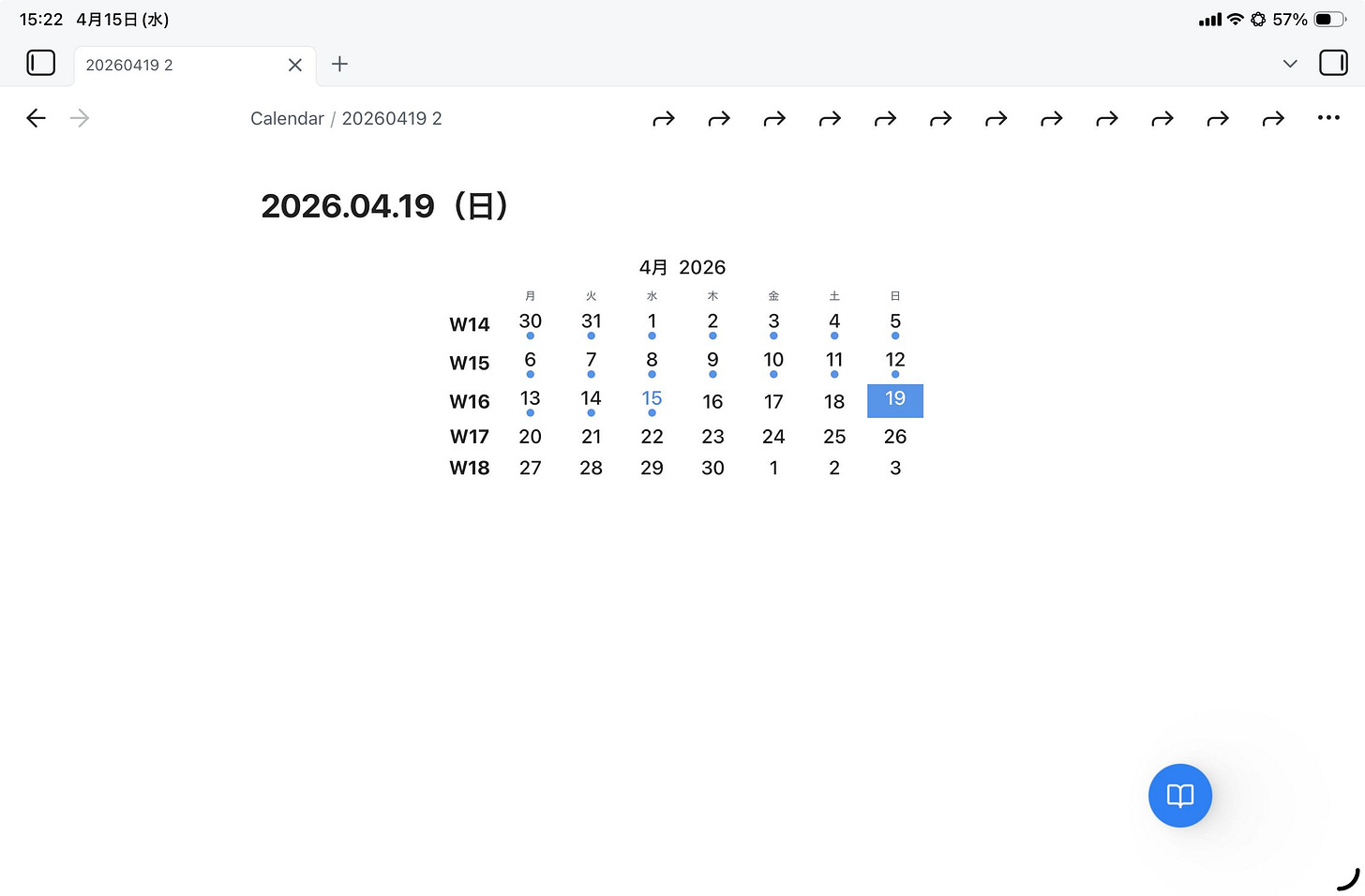Open a new tab with plus
Viewport: 1365px width, 896px height.
tap(339, 64)
